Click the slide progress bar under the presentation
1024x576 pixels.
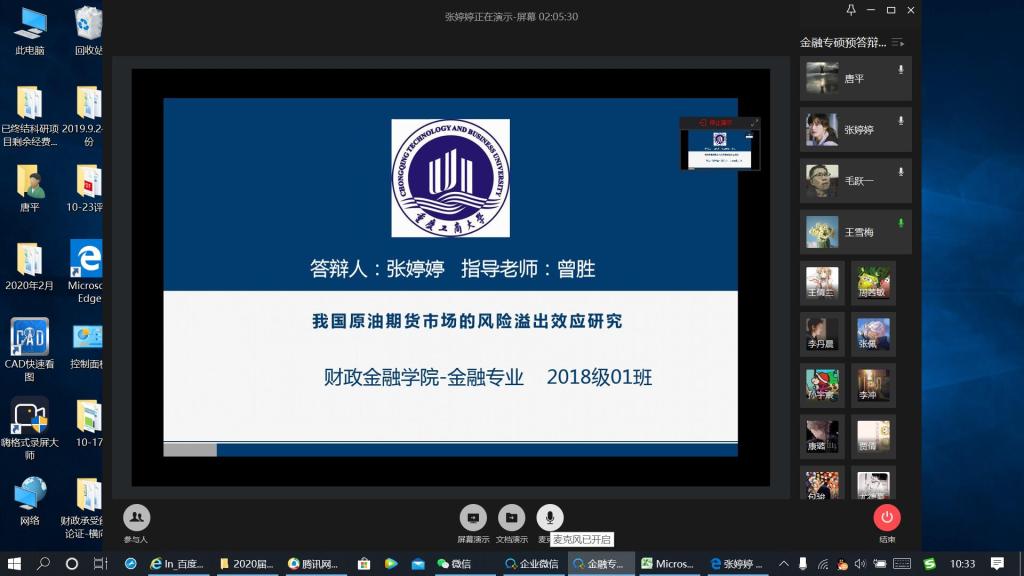click(450, 450)
